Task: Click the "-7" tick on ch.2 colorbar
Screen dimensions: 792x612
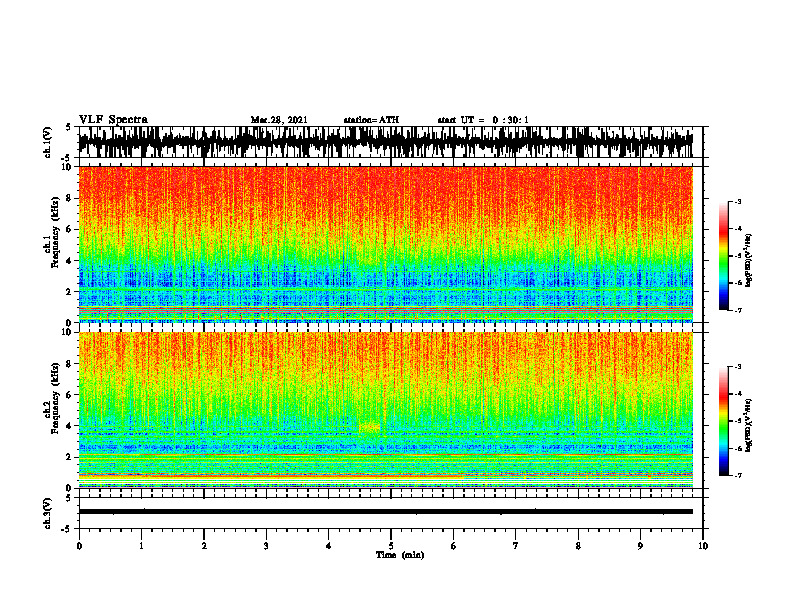Action: 738,475
